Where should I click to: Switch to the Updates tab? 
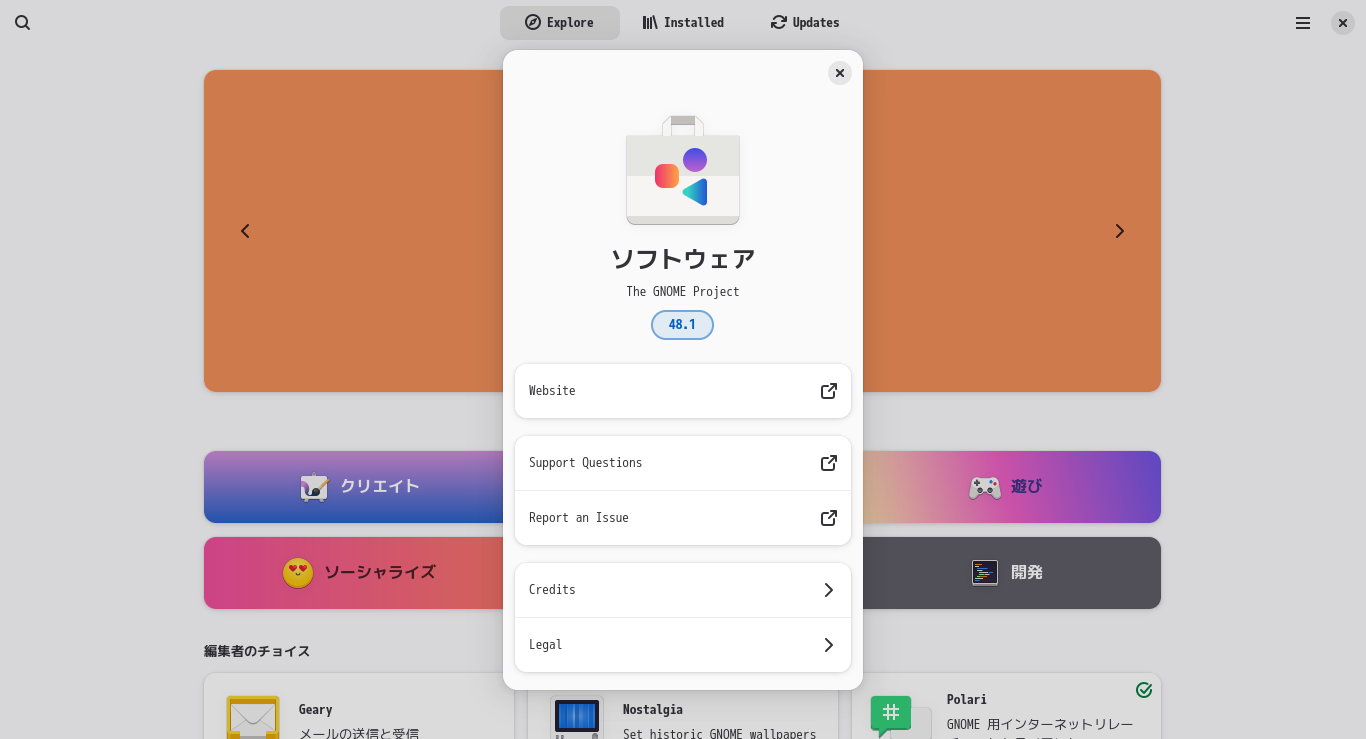click(x=804, y=22)
